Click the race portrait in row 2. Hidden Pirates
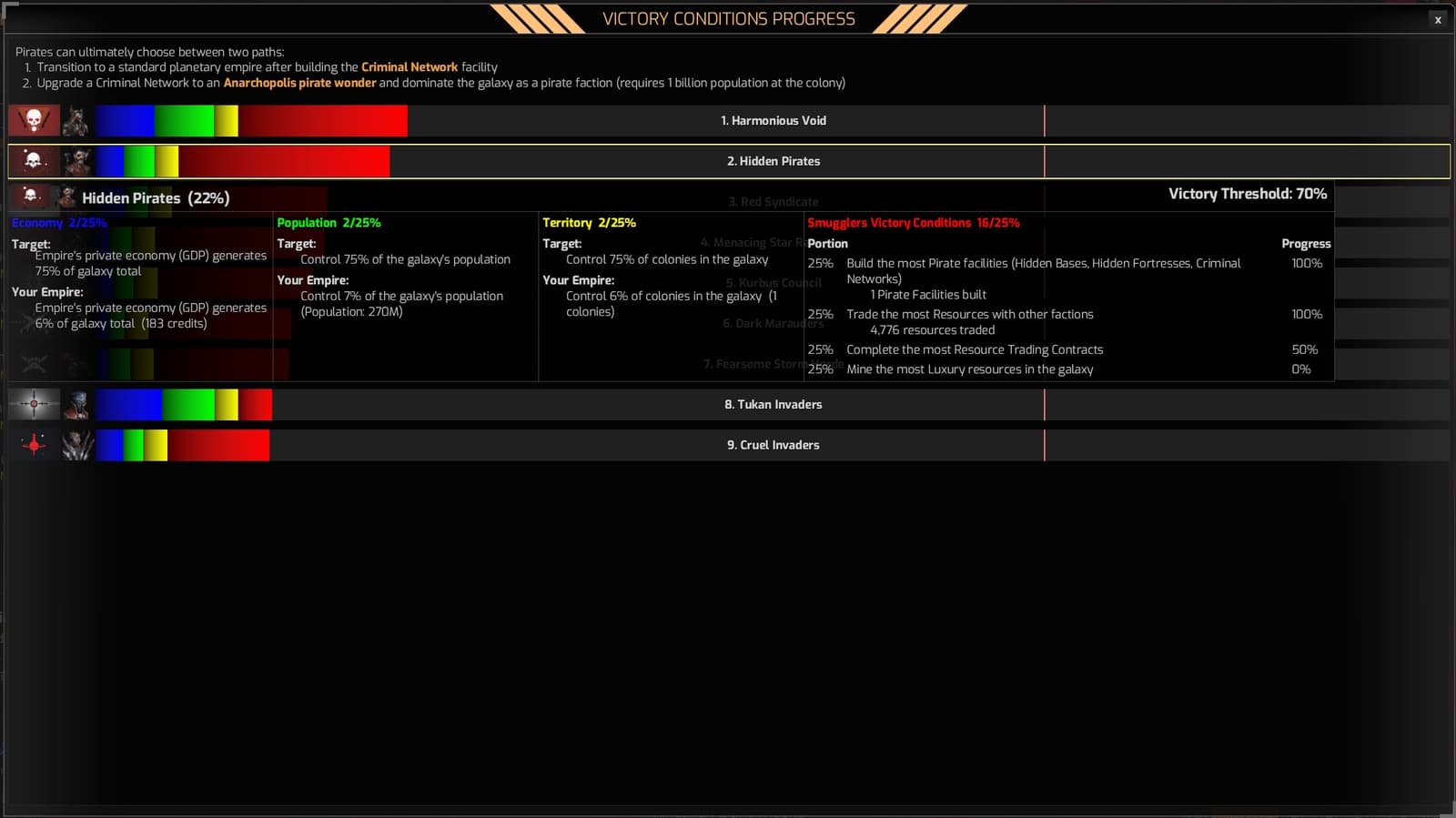Image resolution: width=1456 pixels, height=818 pixels. [x=76, y=161]
